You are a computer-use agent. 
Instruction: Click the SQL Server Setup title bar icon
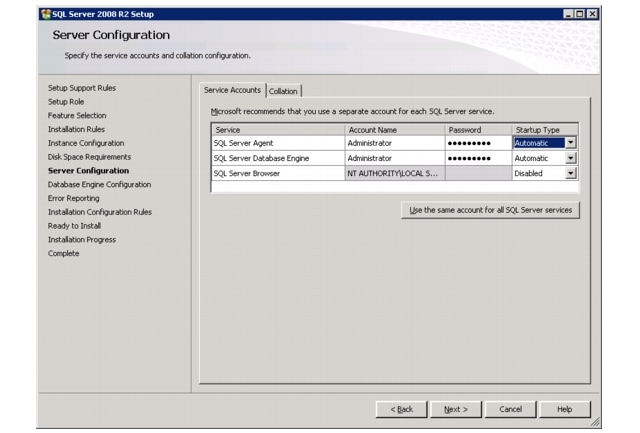[46, 14]
